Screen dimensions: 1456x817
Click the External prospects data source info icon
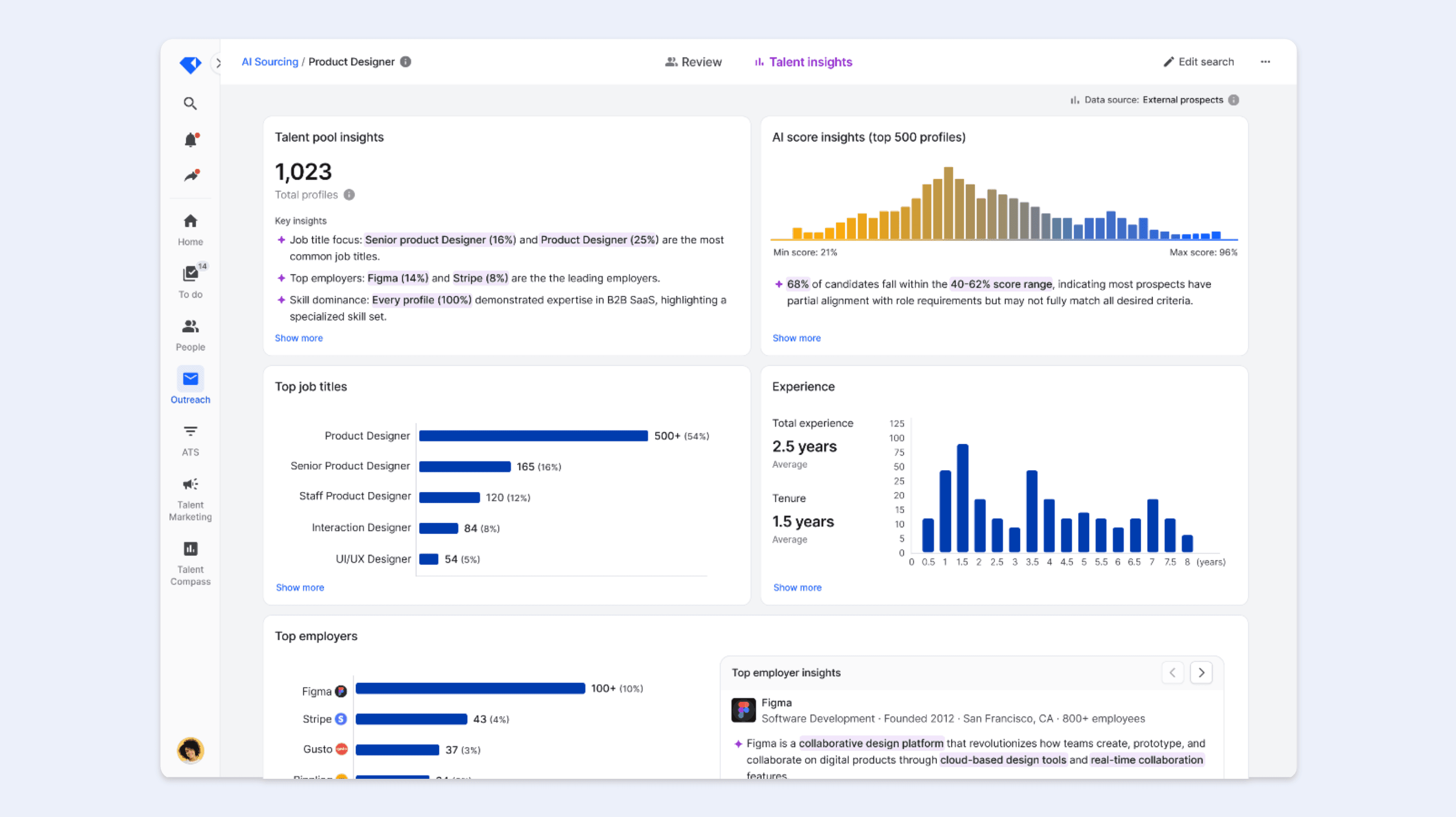click(x=1235, y=99)
